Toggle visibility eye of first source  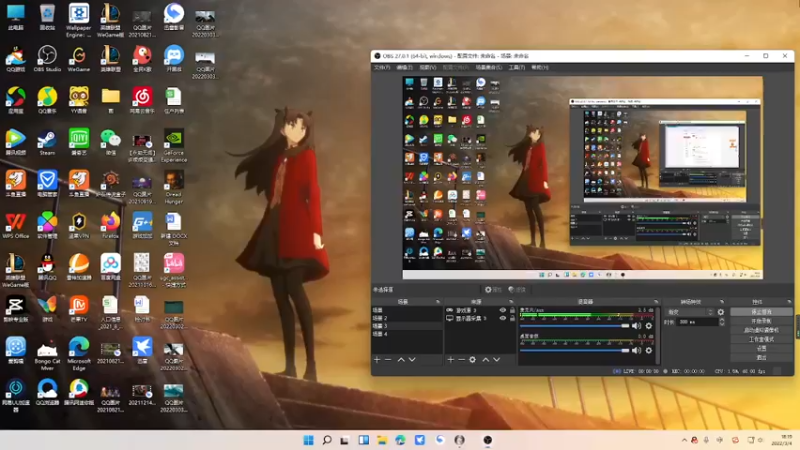(502, 311)
